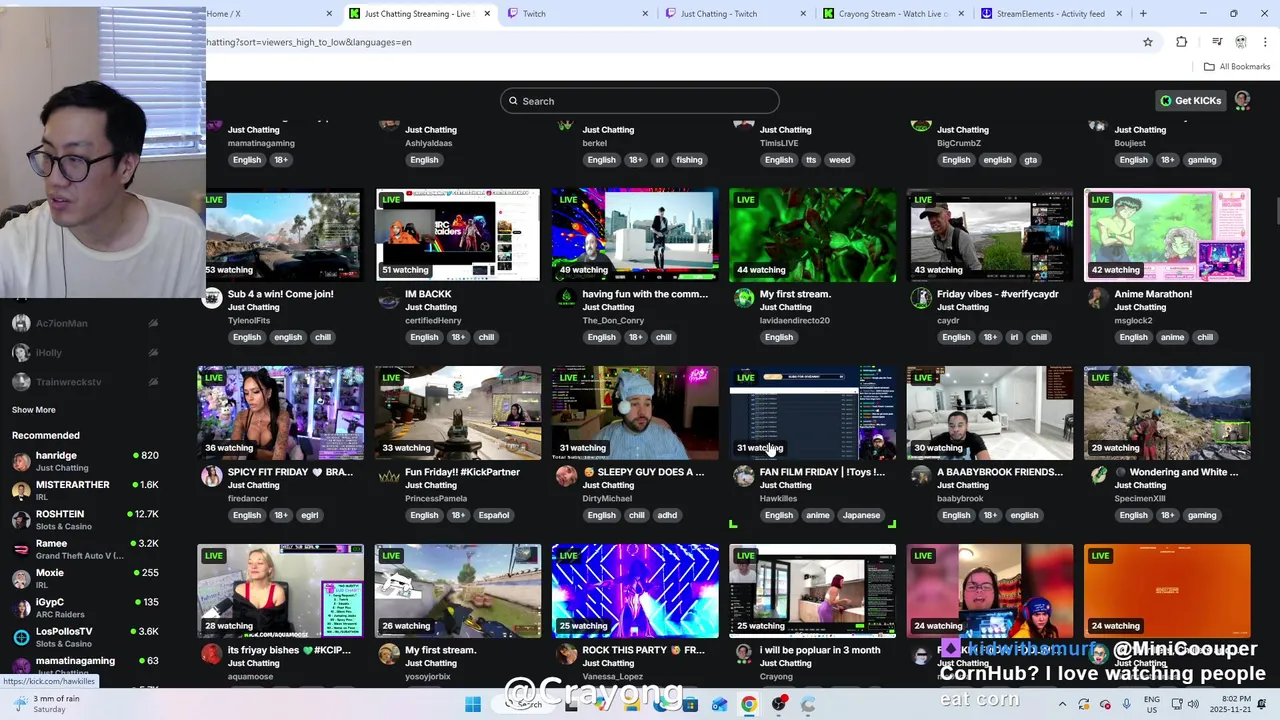The image size is (1280, 720).
Task: Click msglock2 channel avatar
Action: pyautogui.click(x=1098, y=298)
